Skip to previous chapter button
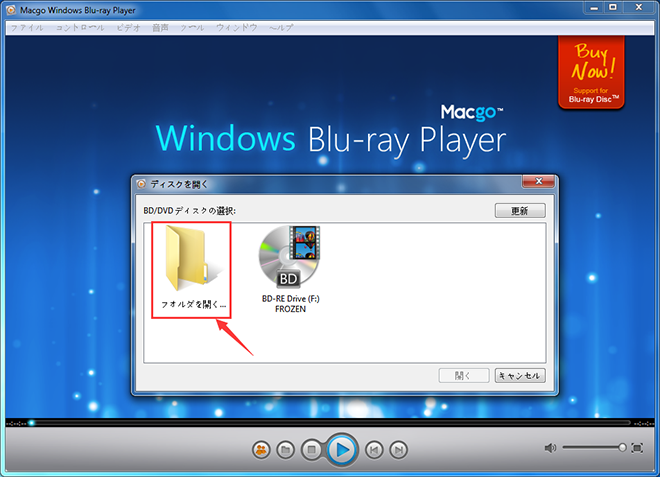 click(373, 450)
